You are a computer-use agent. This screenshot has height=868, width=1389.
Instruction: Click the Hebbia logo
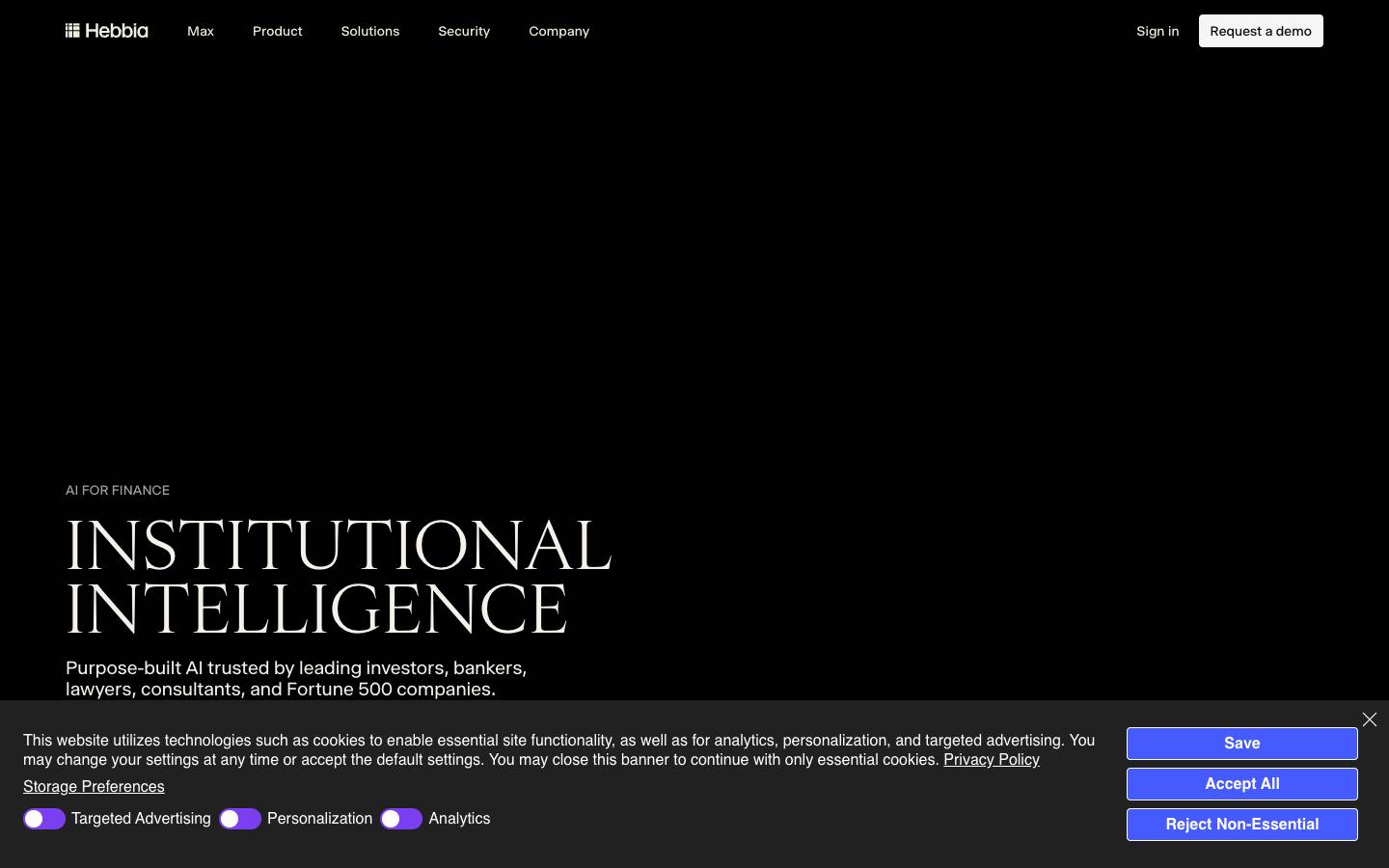click(107, 31)
